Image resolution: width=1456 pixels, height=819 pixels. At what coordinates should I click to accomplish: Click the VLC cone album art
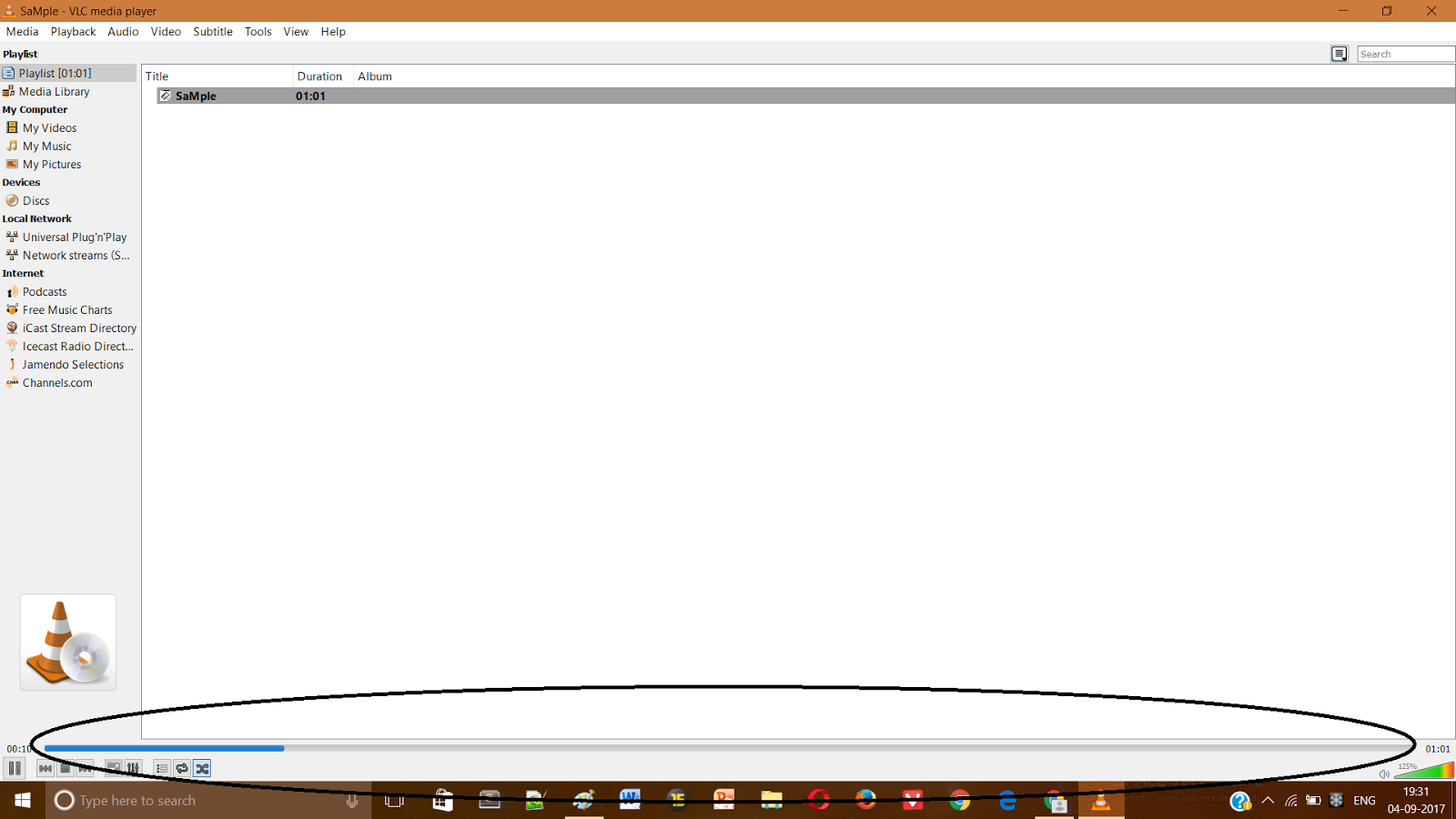(68, 642)
